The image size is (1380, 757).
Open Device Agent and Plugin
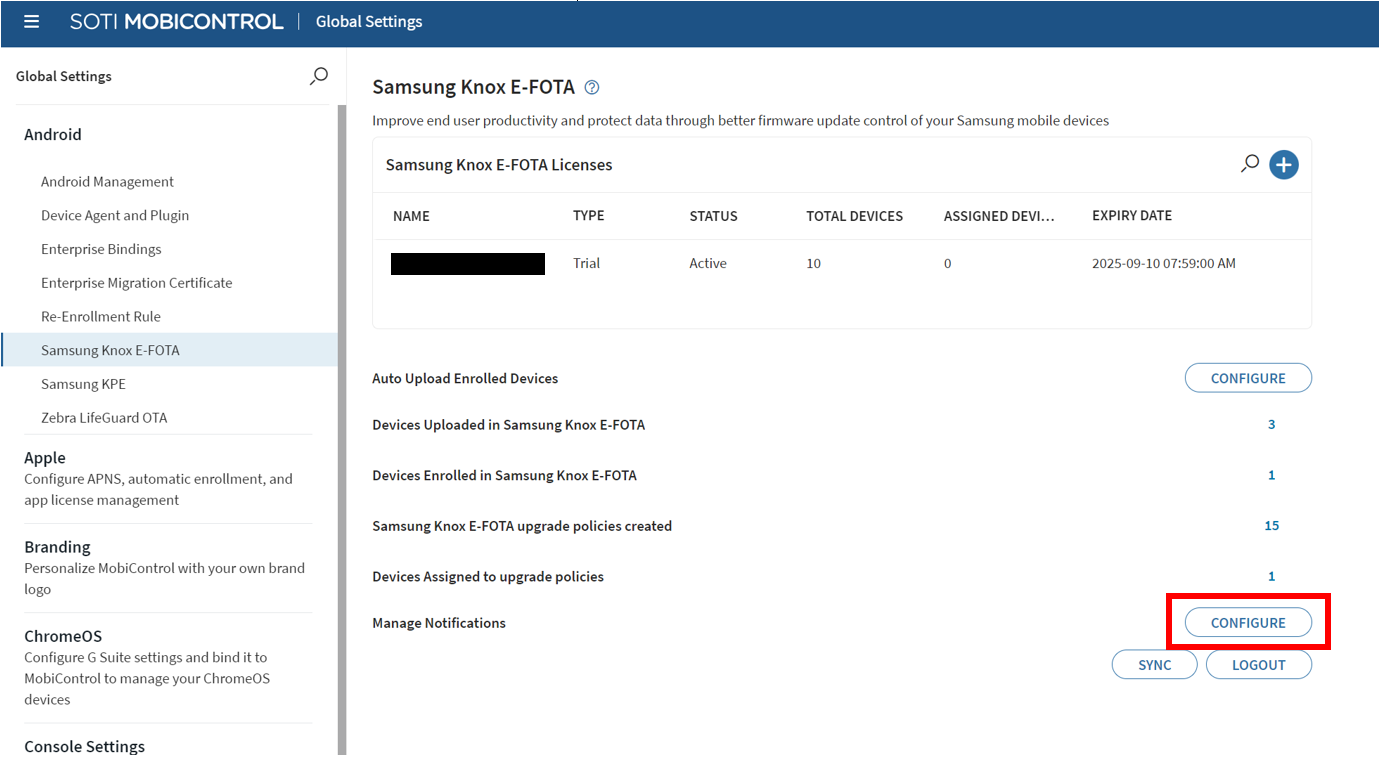pos(115,215)
